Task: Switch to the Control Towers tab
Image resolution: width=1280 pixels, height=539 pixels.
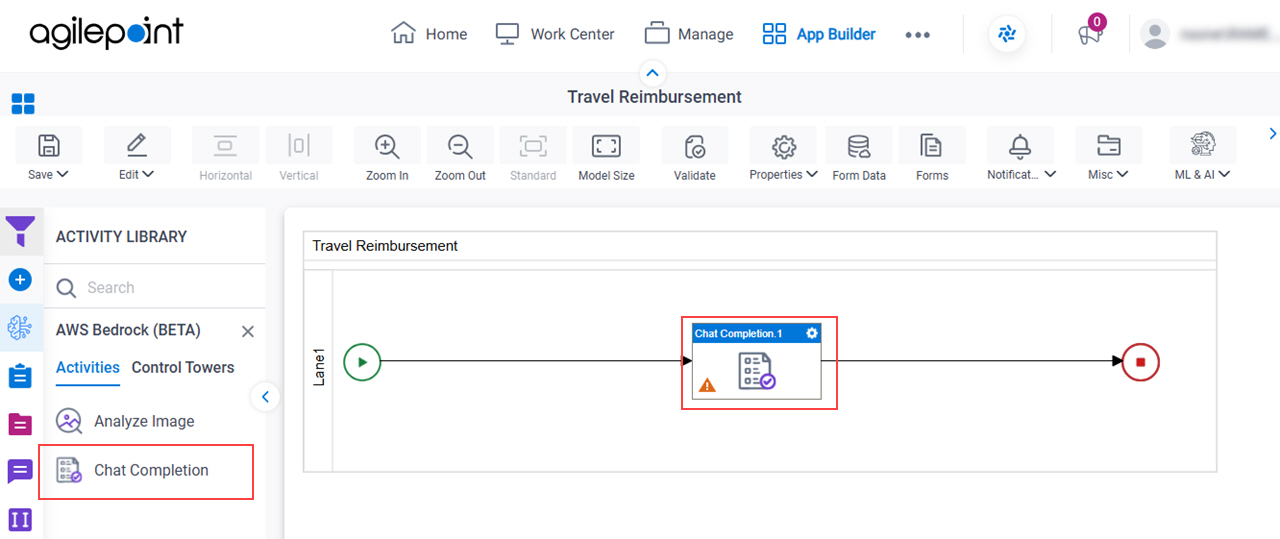Action: click(x=183, y=367)
